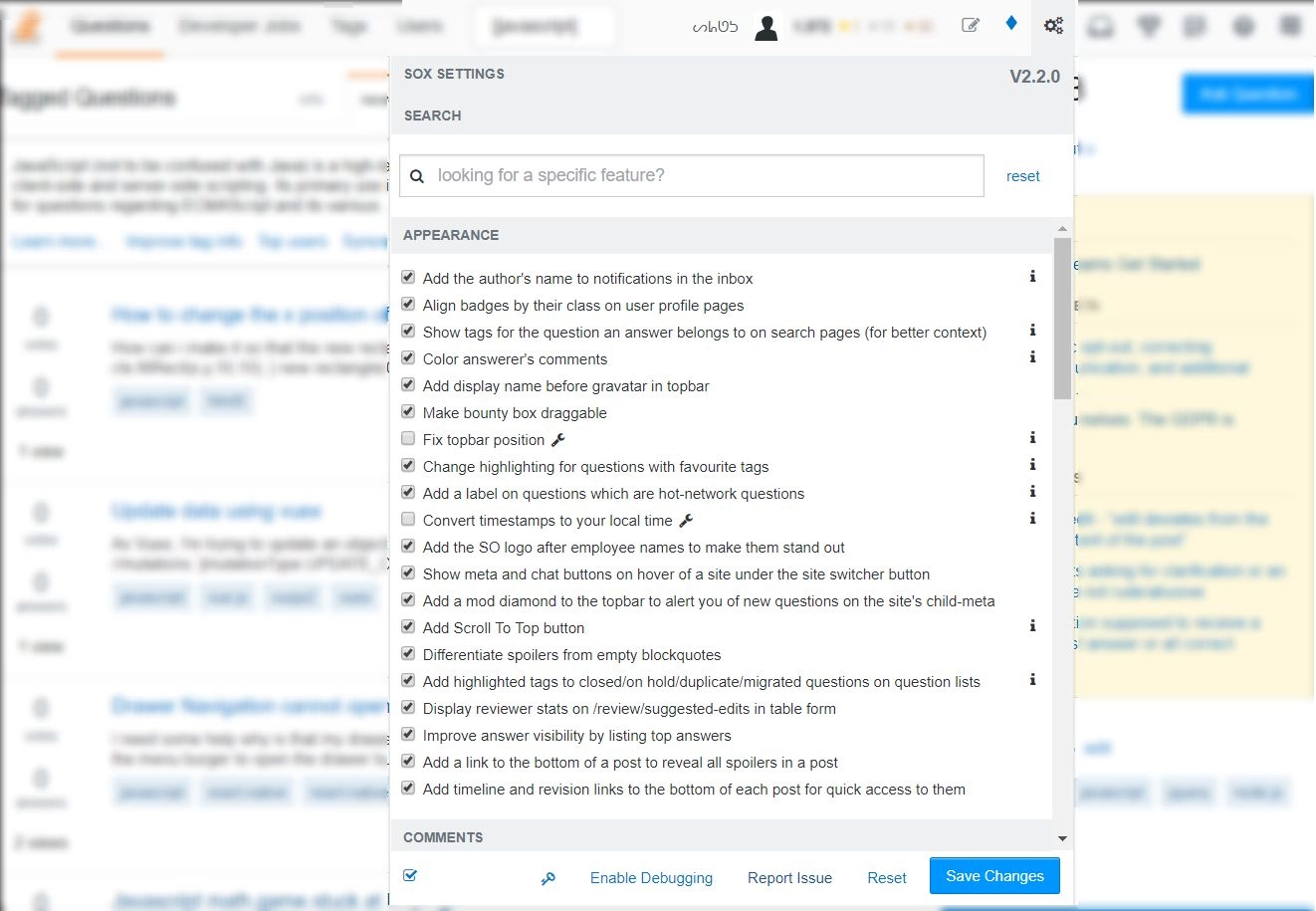1316x911 pixels.
Task: Click the magnifier icon in the feature search field
Action: coord(417,175)
